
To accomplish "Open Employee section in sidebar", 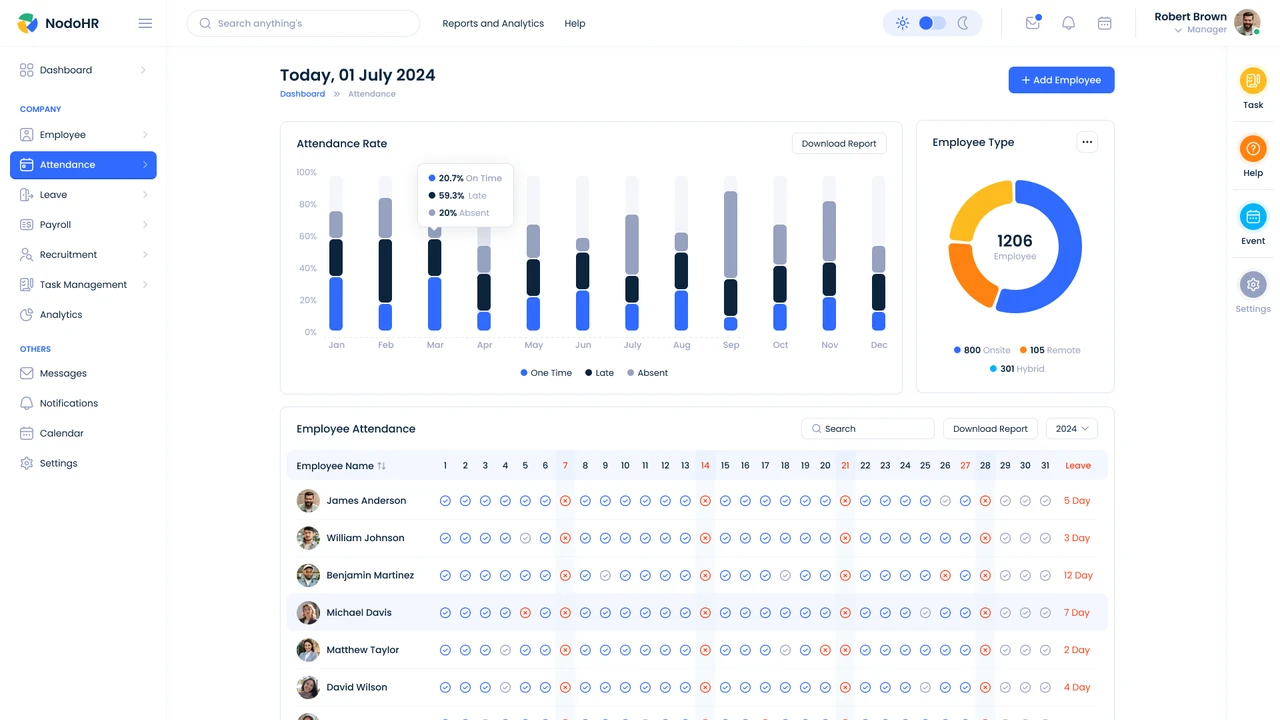I will click(x=83, y=135).
